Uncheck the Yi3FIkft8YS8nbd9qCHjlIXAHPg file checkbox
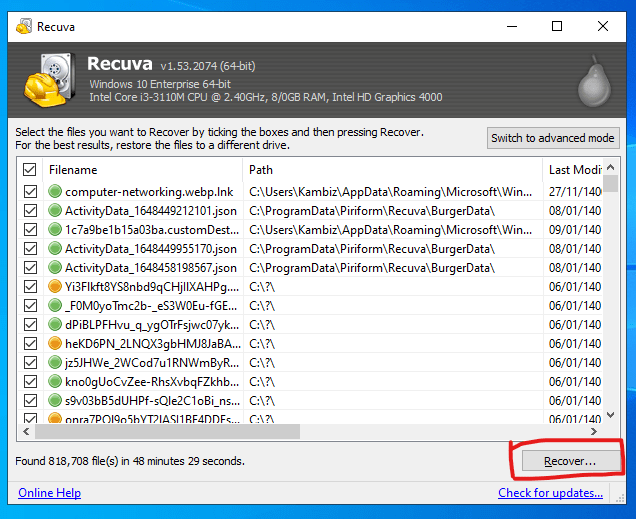Viewport: 636px width, 519px height. click(30, 287)
